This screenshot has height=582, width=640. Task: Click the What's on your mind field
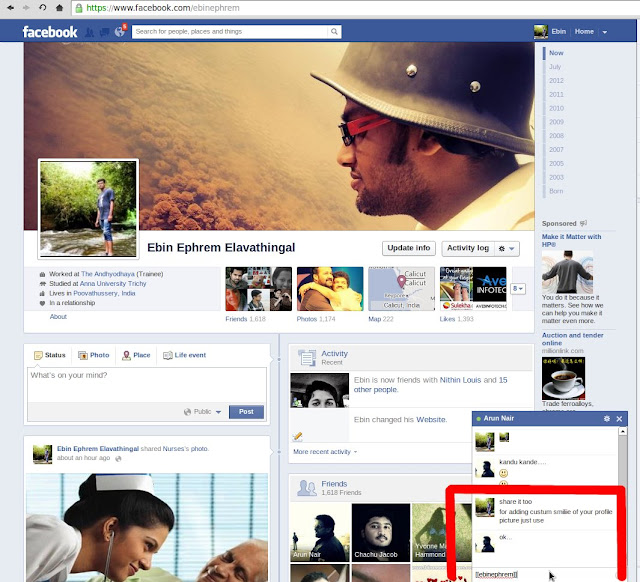click(x=147, y=385)
